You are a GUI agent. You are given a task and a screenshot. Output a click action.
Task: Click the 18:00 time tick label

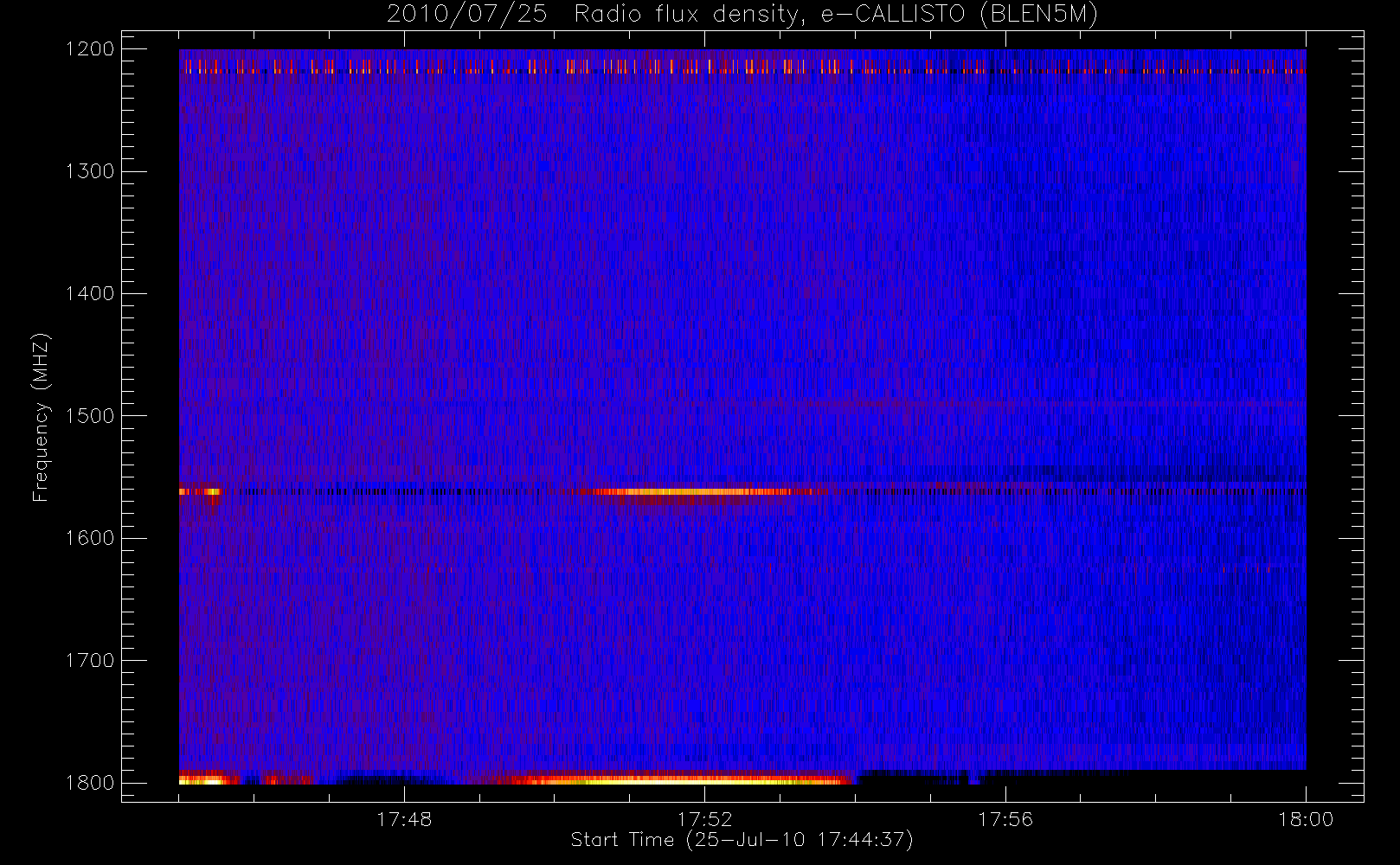(x=1306, y=819)
